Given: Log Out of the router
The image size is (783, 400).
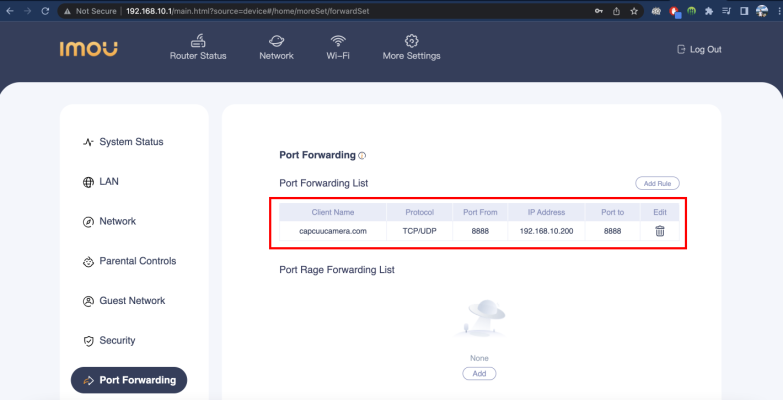Looking at the screenshot, I should click(699, 49).
